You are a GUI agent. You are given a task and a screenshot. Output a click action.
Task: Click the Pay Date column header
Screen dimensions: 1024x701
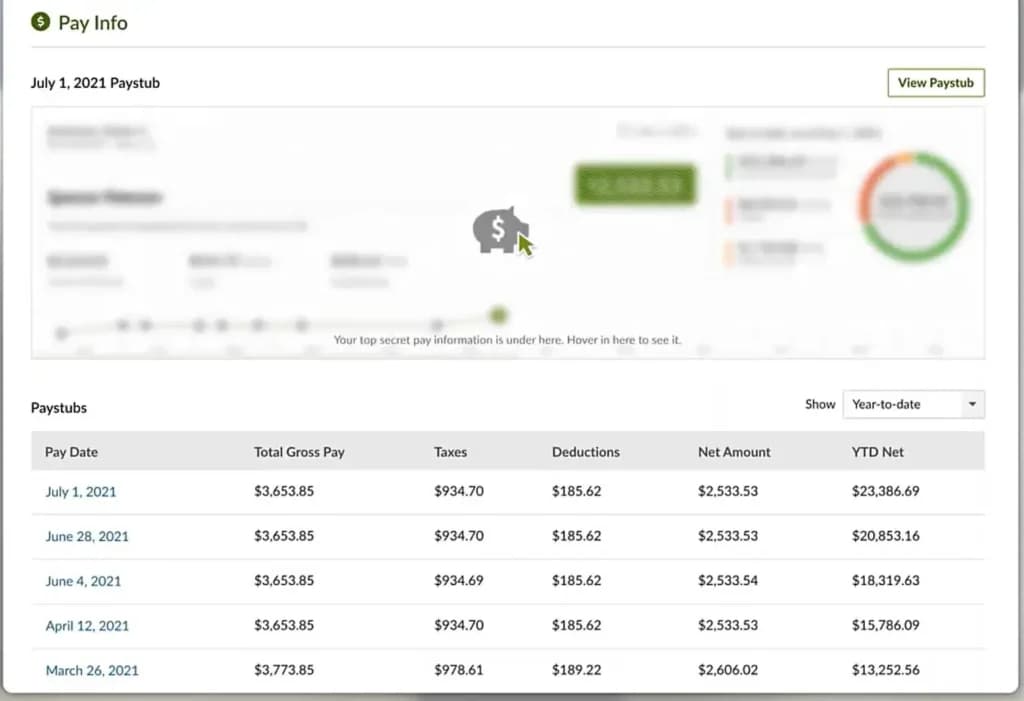coord(71,452)
